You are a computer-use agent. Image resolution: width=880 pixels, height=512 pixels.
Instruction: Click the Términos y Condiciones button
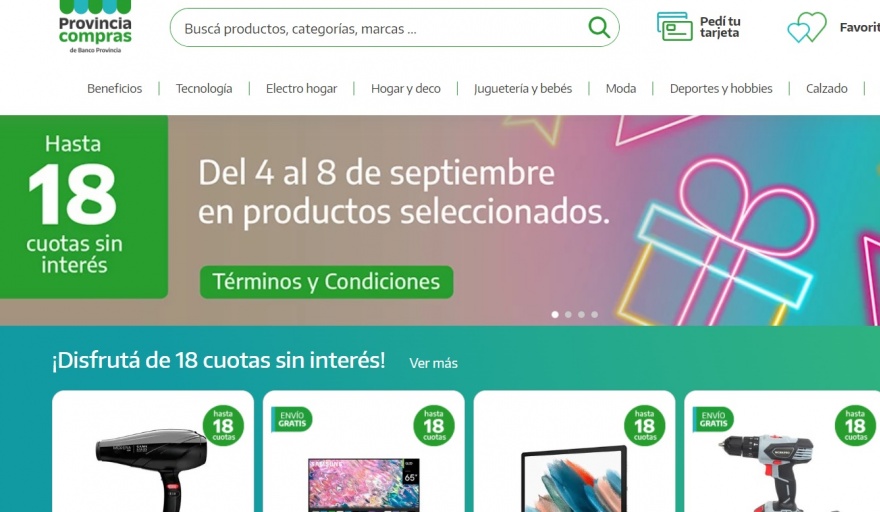point(326,282)
